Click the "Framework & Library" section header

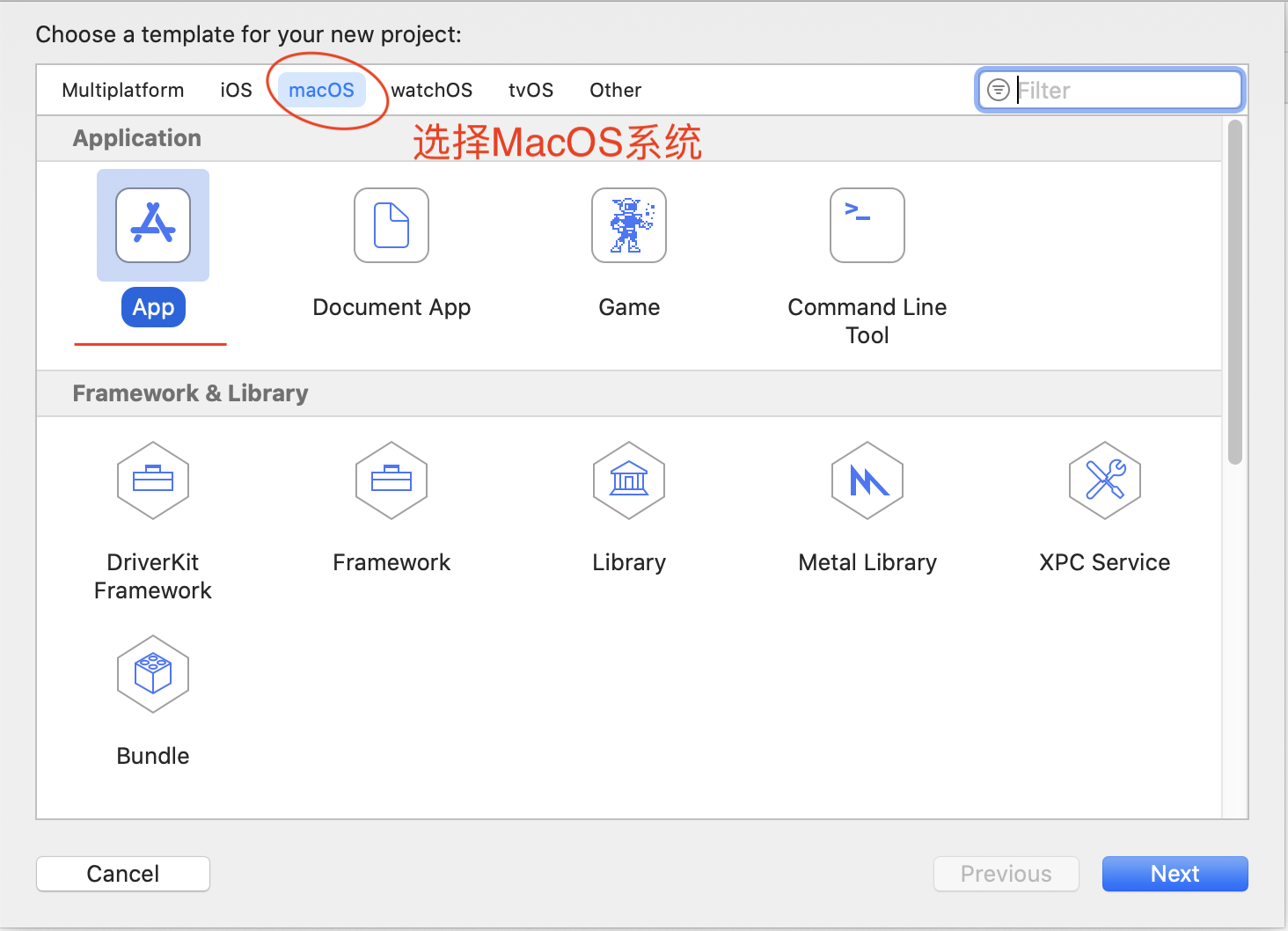click(x=191, y=393)
